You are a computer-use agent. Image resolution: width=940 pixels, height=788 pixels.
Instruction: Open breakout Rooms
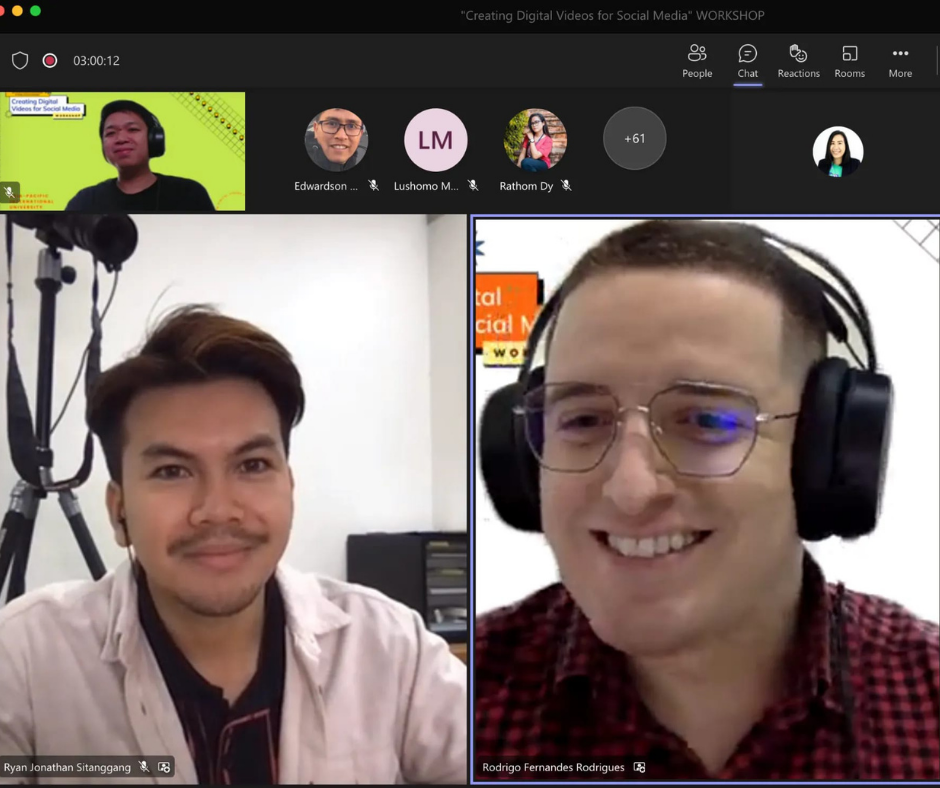pos(849,61)
